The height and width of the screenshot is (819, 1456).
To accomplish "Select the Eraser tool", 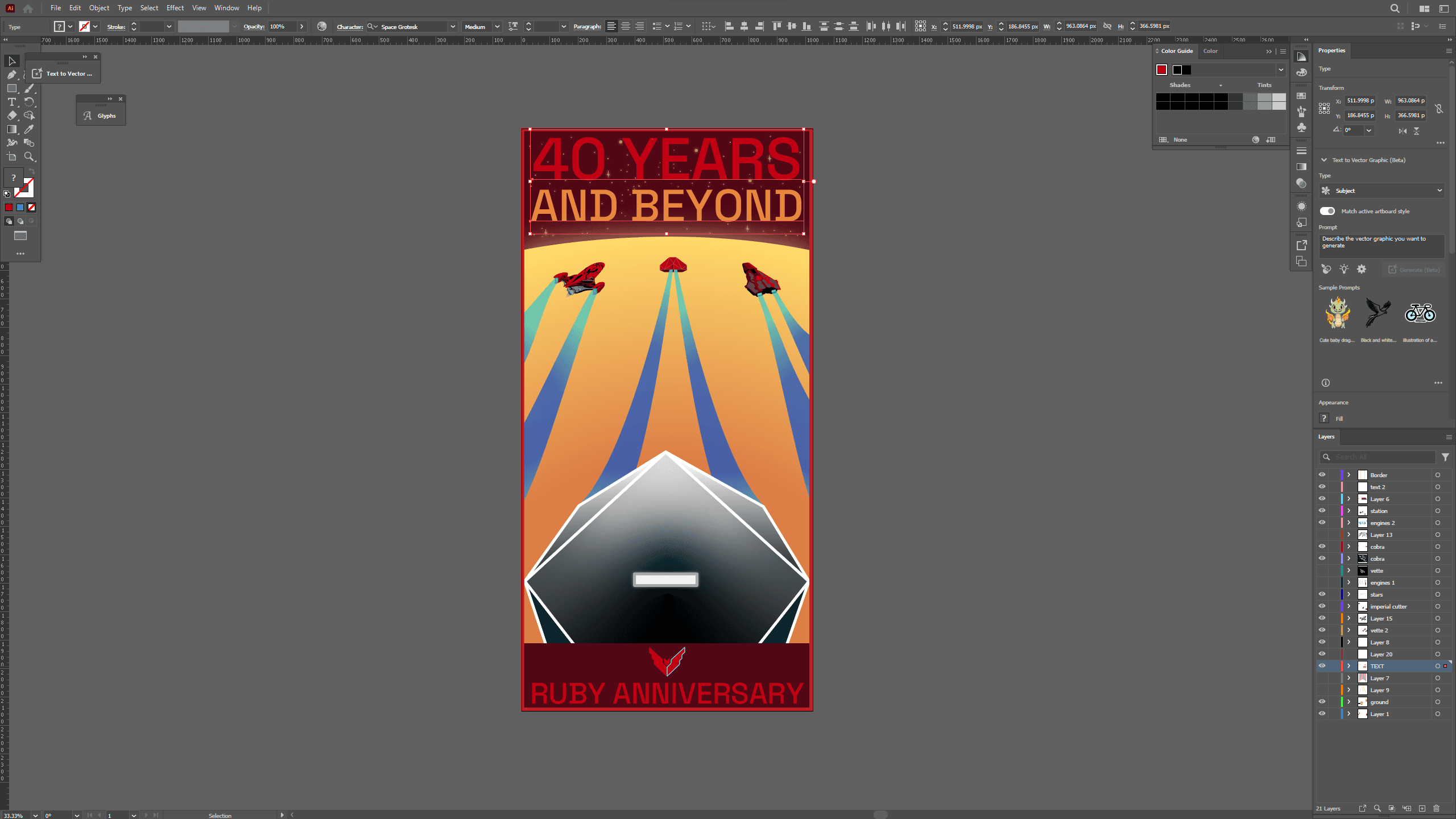I will [11, 115].
